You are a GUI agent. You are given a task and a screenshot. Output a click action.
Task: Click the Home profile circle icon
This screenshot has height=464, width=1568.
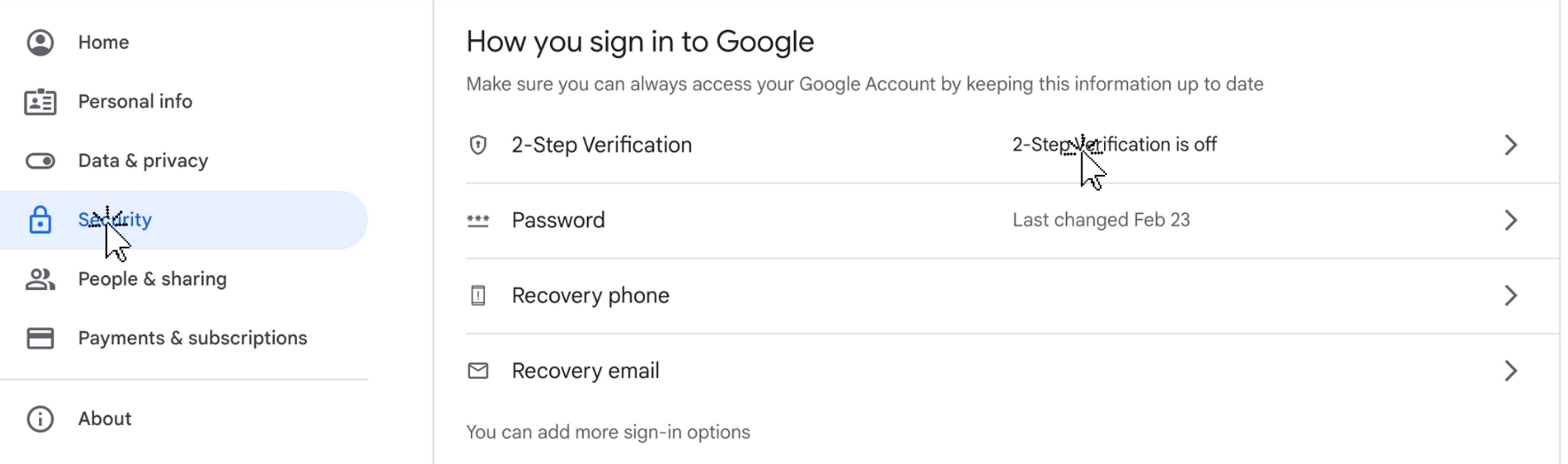[x=40, y=43]
